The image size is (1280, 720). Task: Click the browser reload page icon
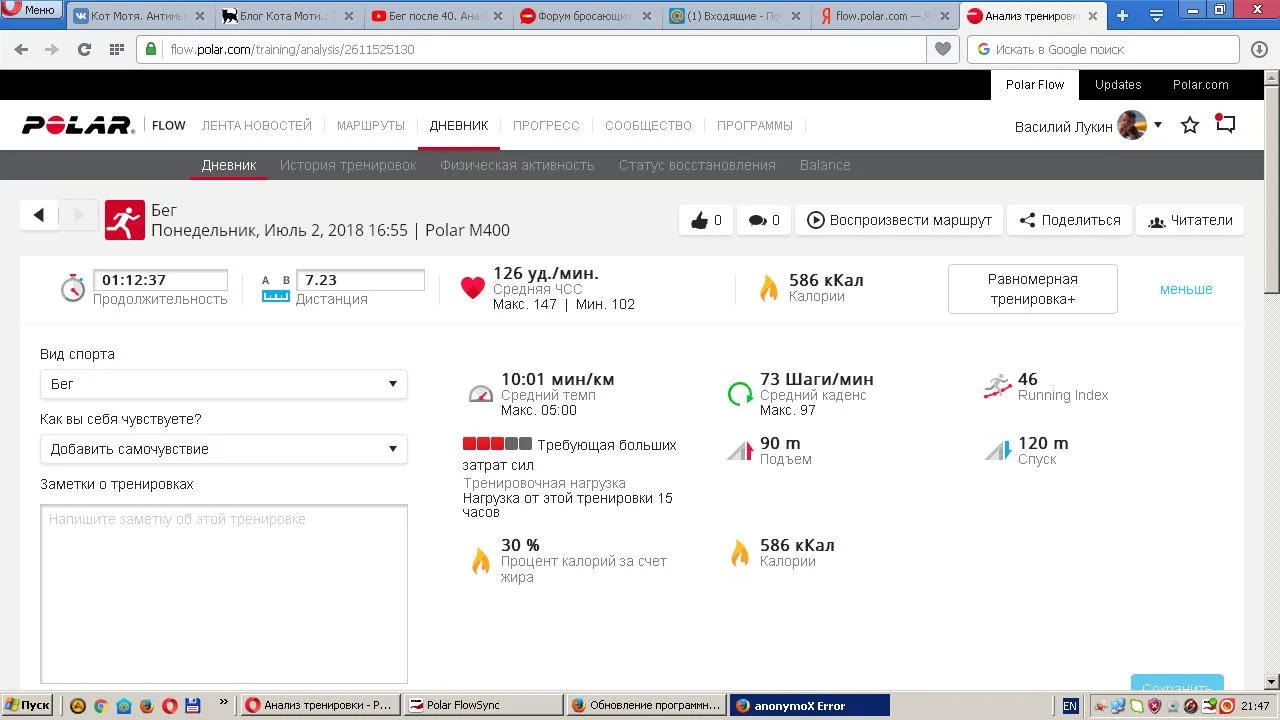point(84,49)
